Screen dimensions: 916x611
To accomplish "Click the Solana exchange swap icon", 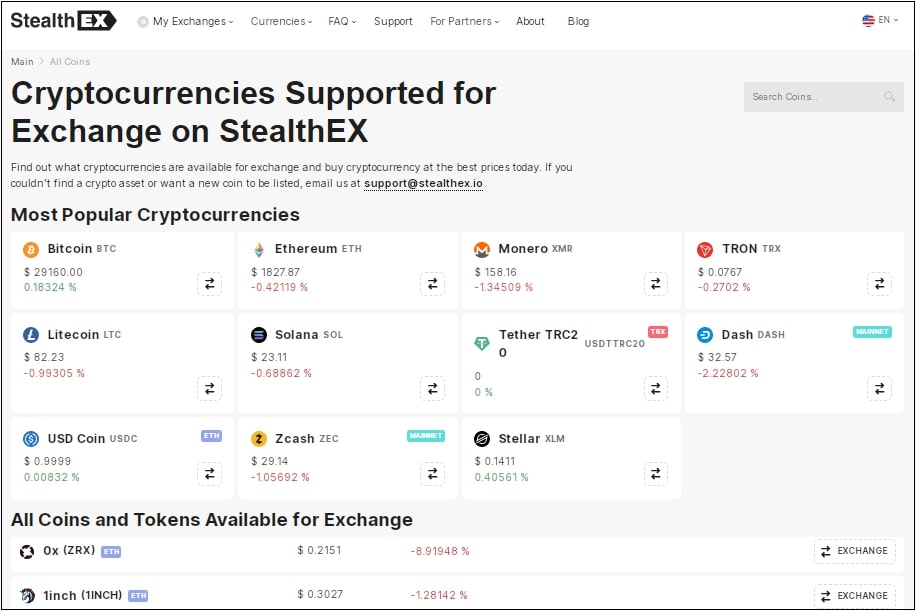I will click(x=432, y=388).
